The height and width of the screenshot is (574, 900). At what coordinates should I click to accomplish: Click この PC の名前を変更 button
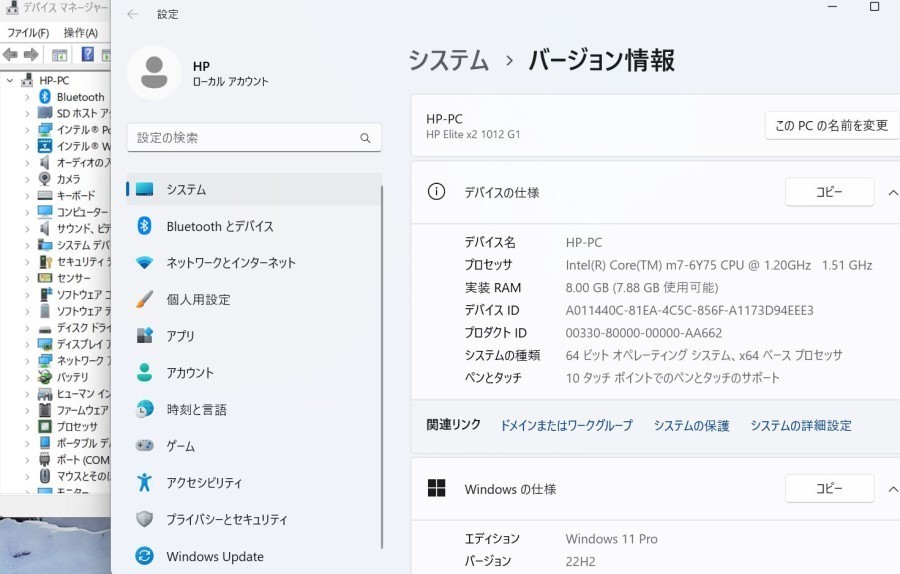coord(832,125)
